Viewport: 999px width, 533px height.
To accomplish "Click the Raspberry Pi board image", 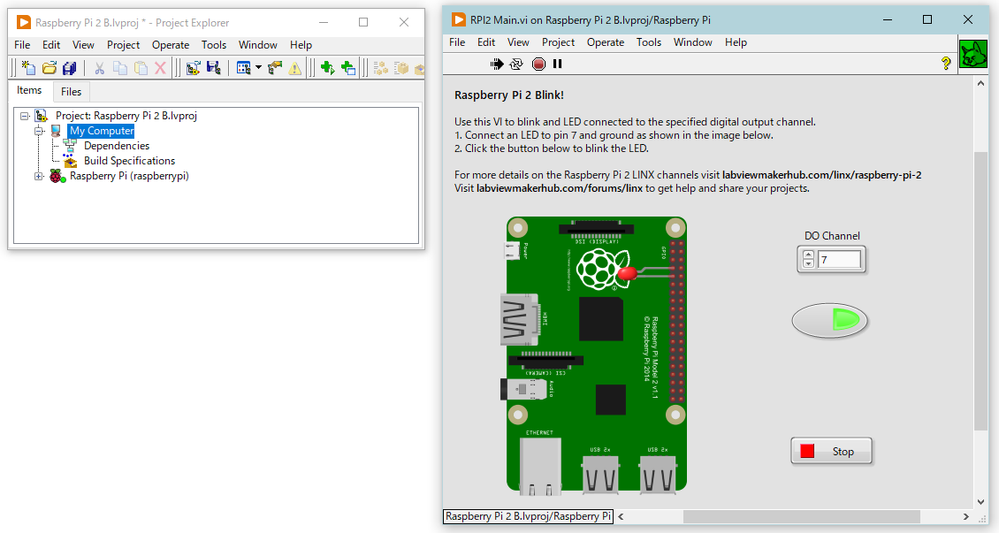I will pos(596,354).
